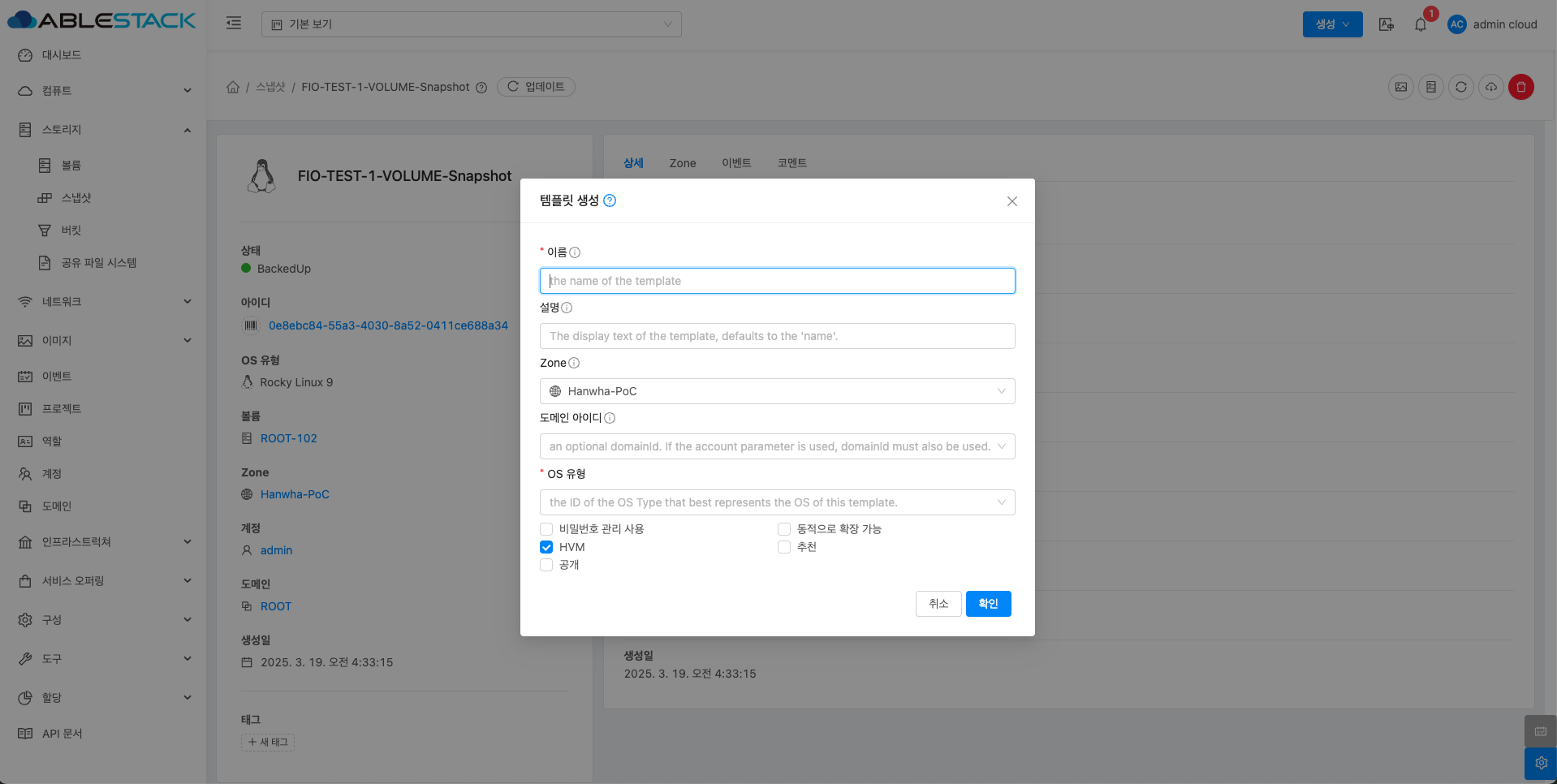Click the sidebar collapse menu icon
Image resolution: width=1557 pixels, height=784 pixels.
tap(234, 24)
